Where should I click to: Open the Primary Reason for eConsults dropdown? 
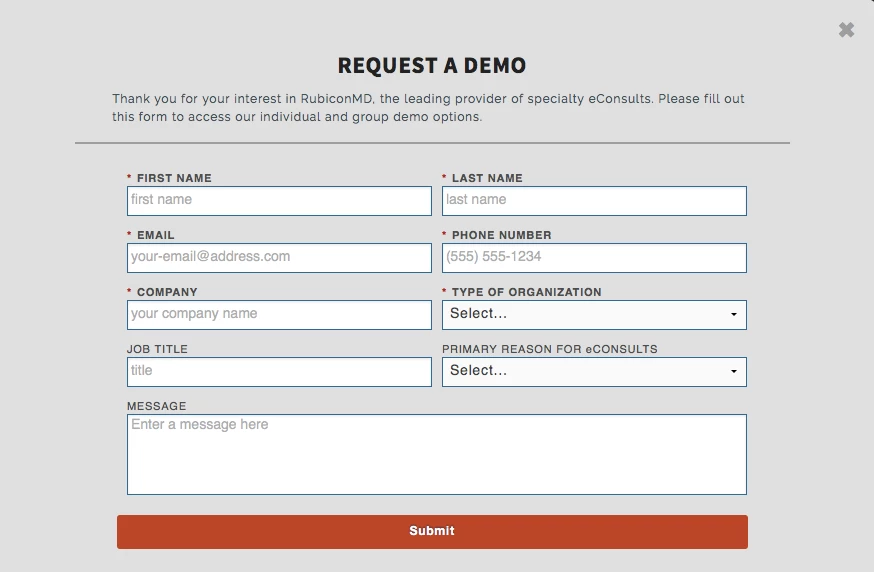click(x=594, y=371)
